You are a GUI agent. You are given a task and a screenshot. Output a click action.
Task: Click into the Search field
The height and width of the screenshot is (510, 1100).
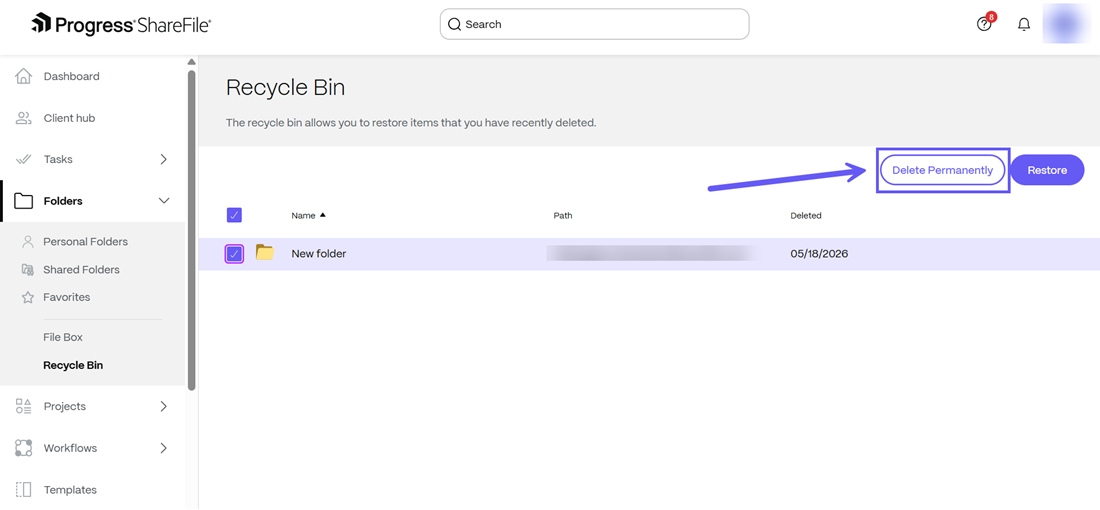coord(594,25)
